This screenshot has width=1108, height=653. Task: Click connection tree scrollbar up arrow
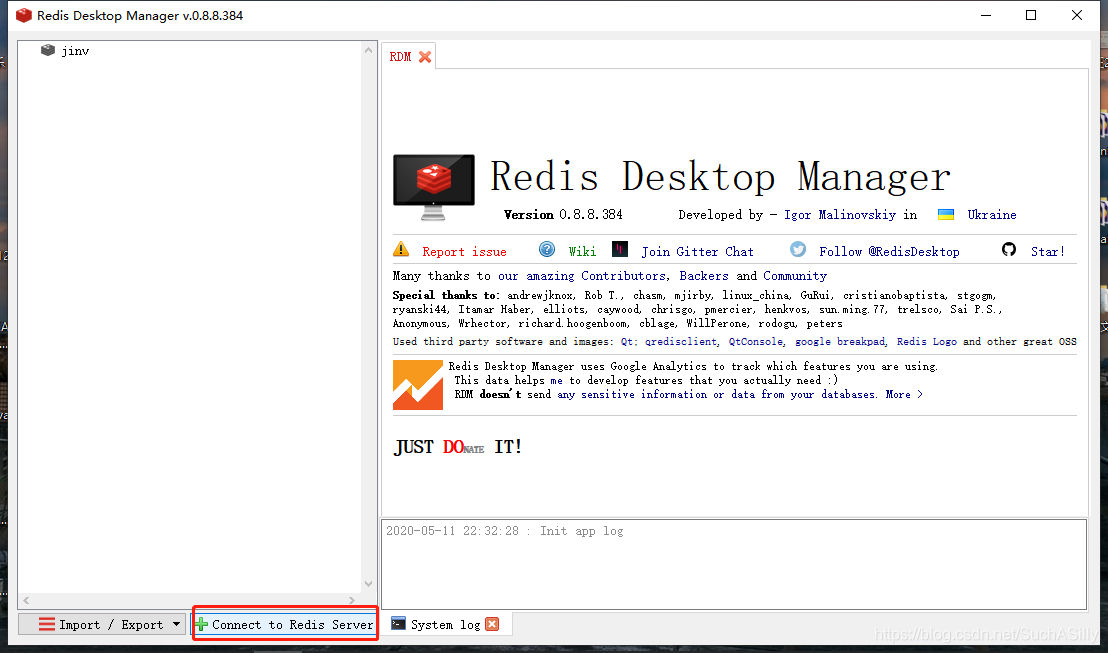click(368, 50)
